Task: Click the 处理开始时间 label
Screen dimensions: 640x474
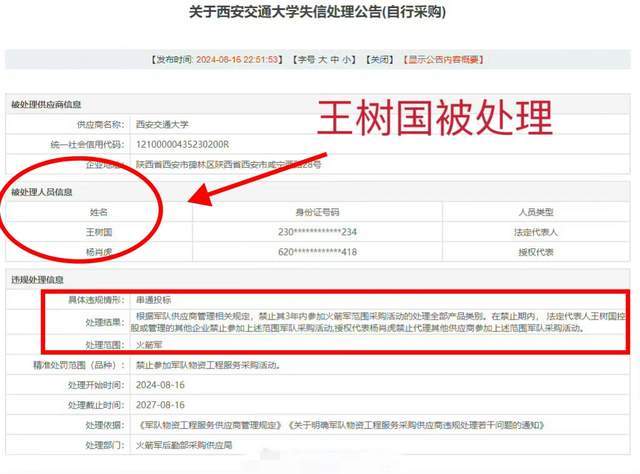Action: (x=96, y=385)
